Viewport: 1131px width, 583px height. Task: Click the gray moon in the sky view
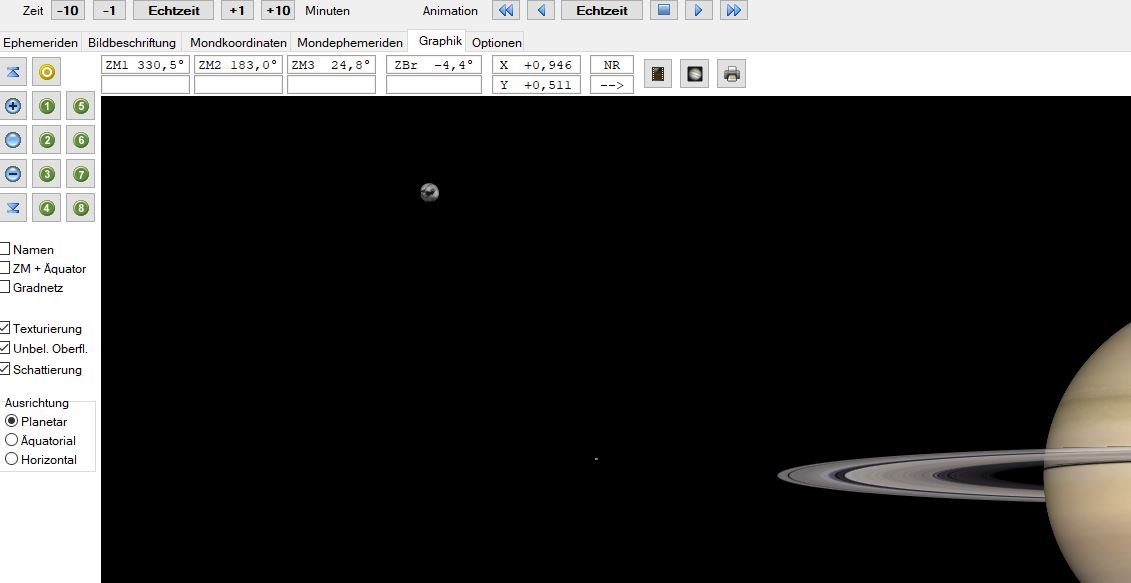(x=429, y=192)
